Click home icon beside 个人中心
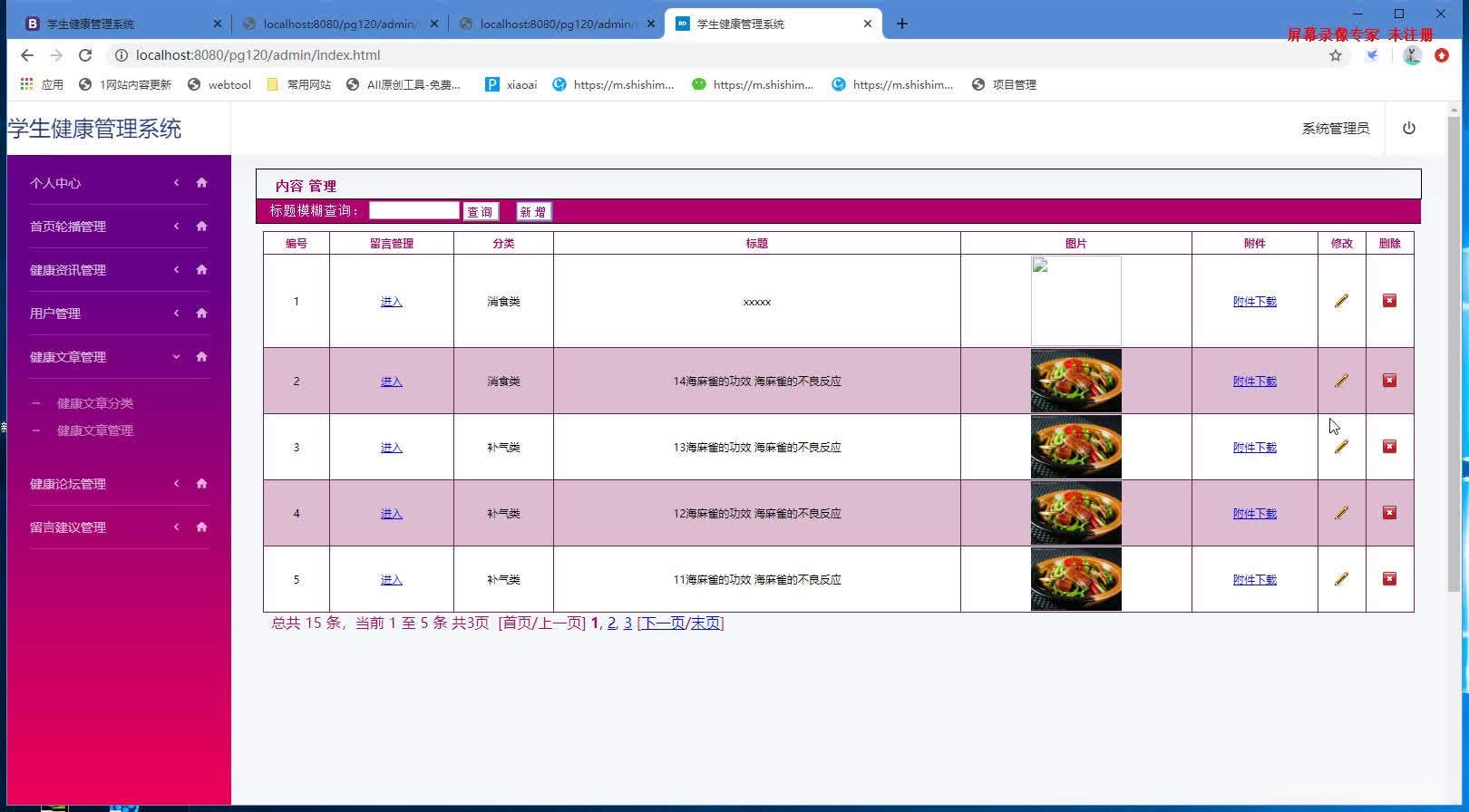 (201, 182)
